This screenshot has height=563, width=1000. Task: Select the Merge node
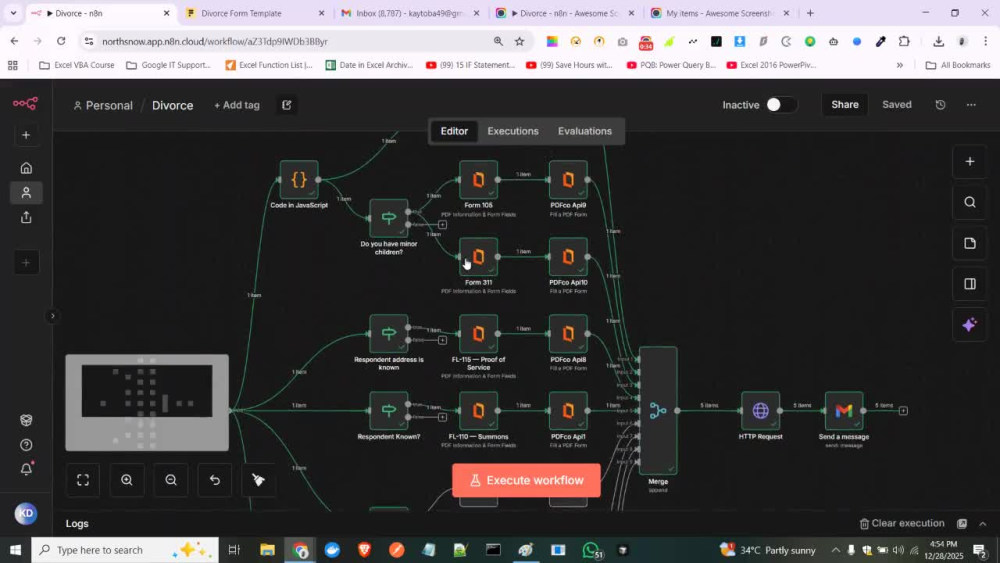[658, 411]
